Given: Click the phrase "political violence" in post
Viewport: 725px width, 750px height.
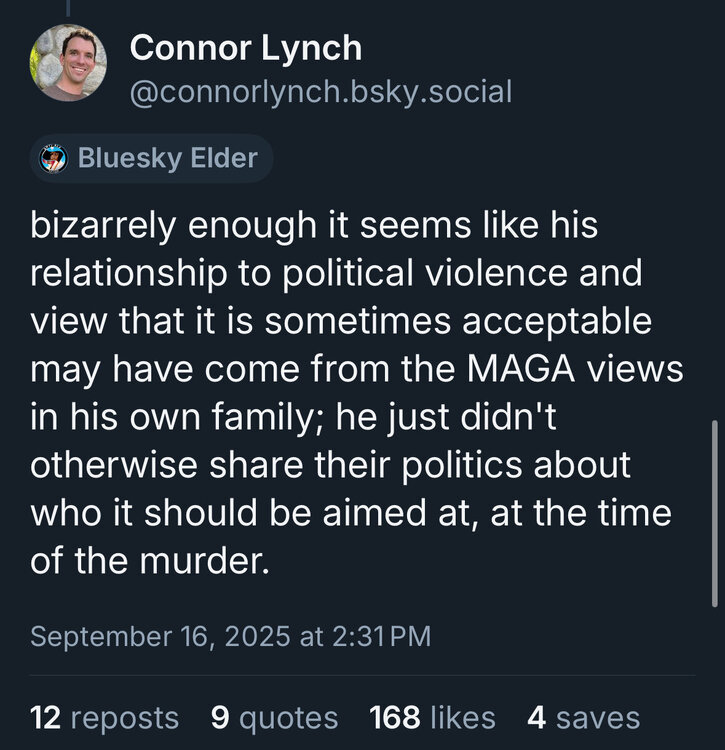Looking at the screenshot, I should pos(470,274).
